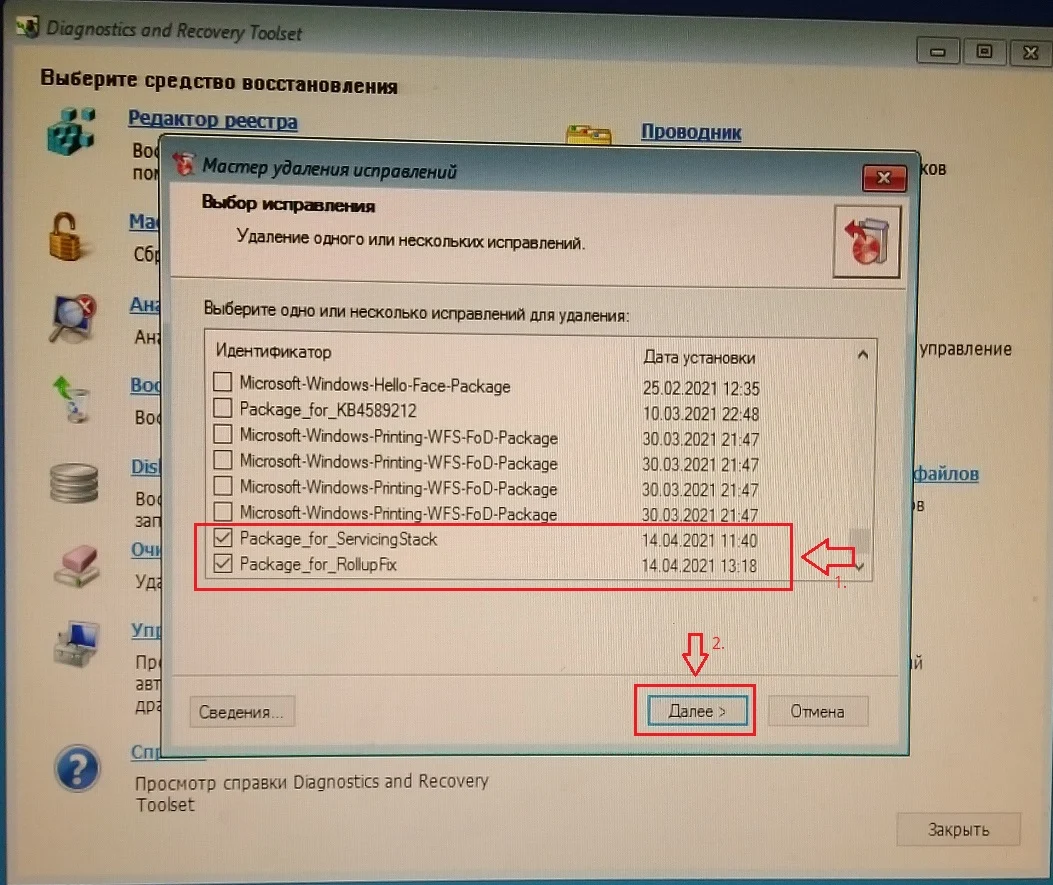This screenshot has width=1053, height=885.
Task: Open the Registry Editor cube icon
Action: click(71, 131)
